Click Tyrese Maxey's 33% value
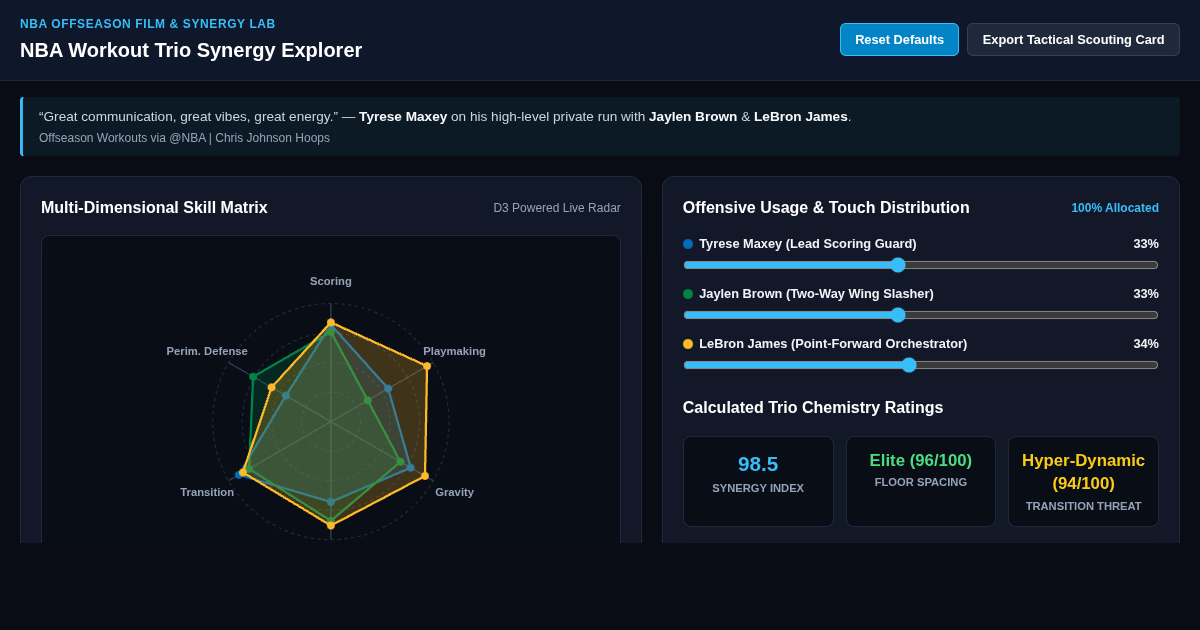The width and height of the screenshot is (1200, 630). [x=1146, y=244]
